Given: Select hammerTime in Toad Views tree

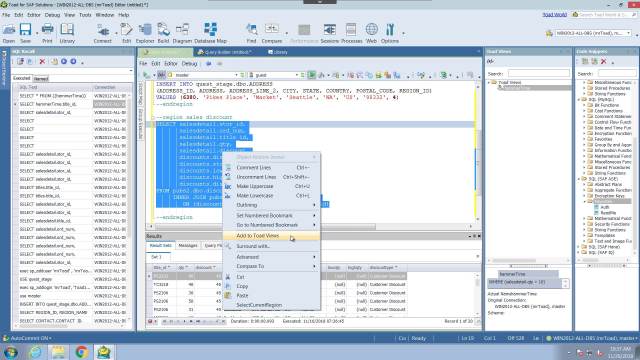Looking at the screenshot, I should click(x=517, y=88).
